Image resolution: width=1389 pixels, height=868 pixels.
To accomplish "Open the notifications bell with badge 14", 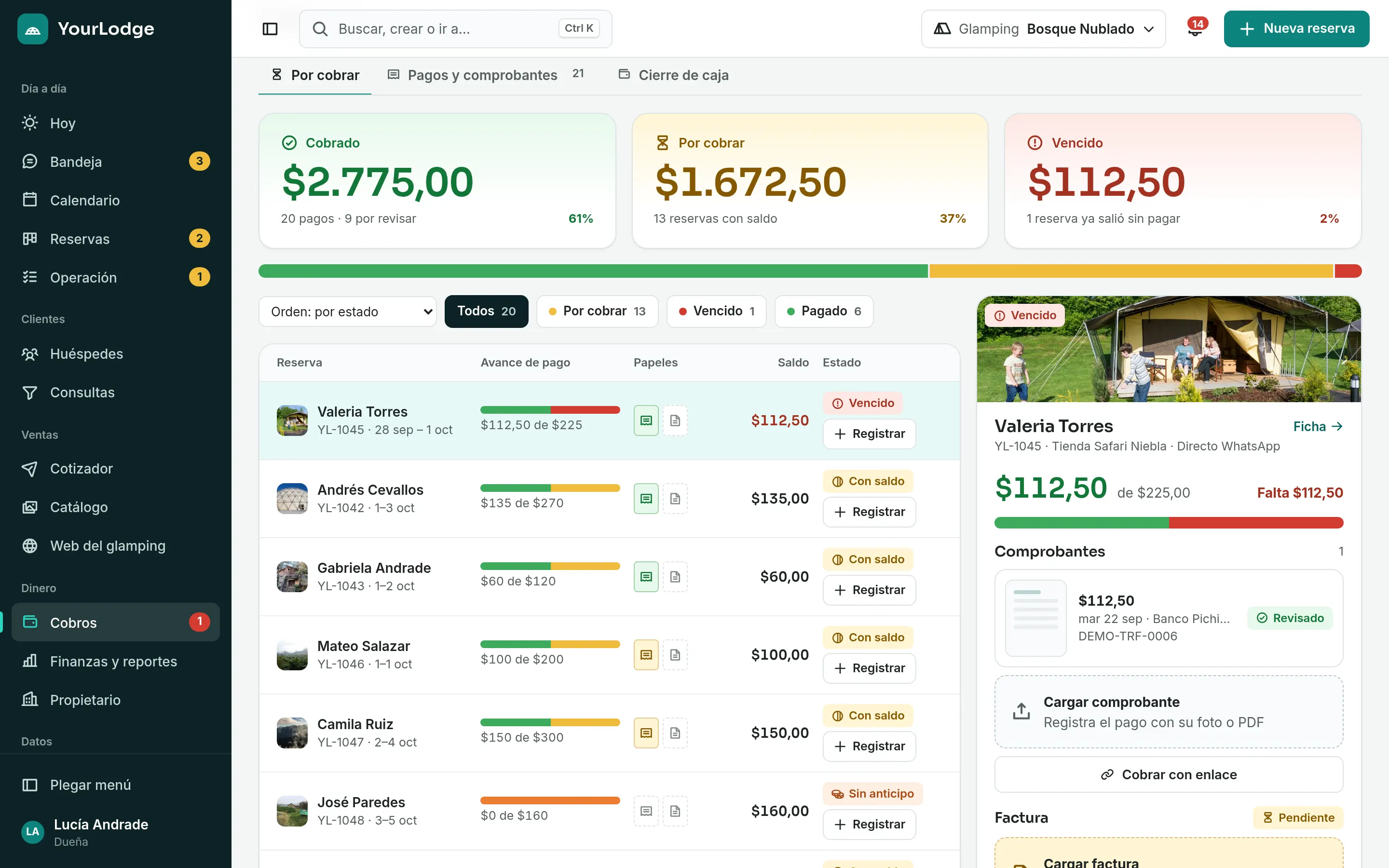I will click(1196, 29).
